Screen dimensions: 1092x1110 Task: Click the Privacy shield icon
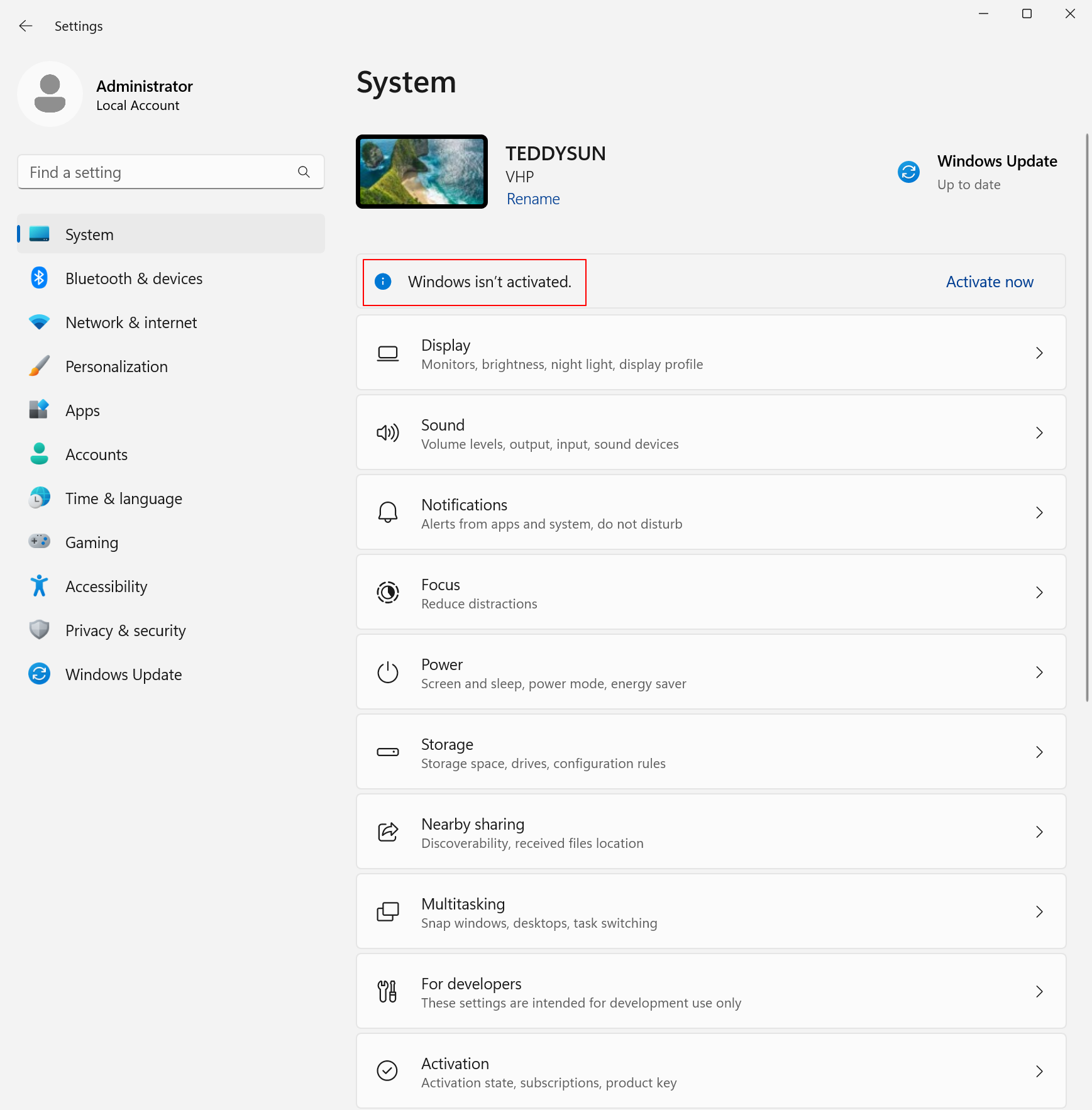[39, 630]
